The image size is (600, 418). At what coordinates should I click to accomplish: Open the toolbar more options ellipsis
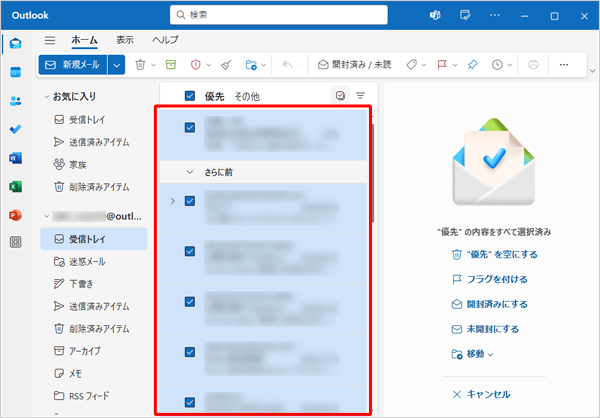tap(564, 65)
